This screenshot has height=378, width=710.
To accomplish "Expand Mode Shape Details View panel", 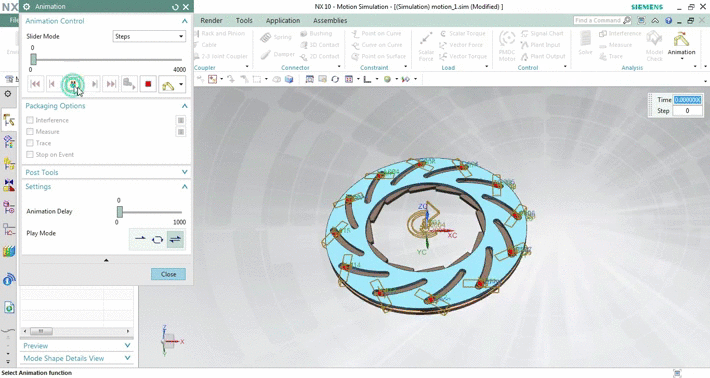I will click(127, 358).
